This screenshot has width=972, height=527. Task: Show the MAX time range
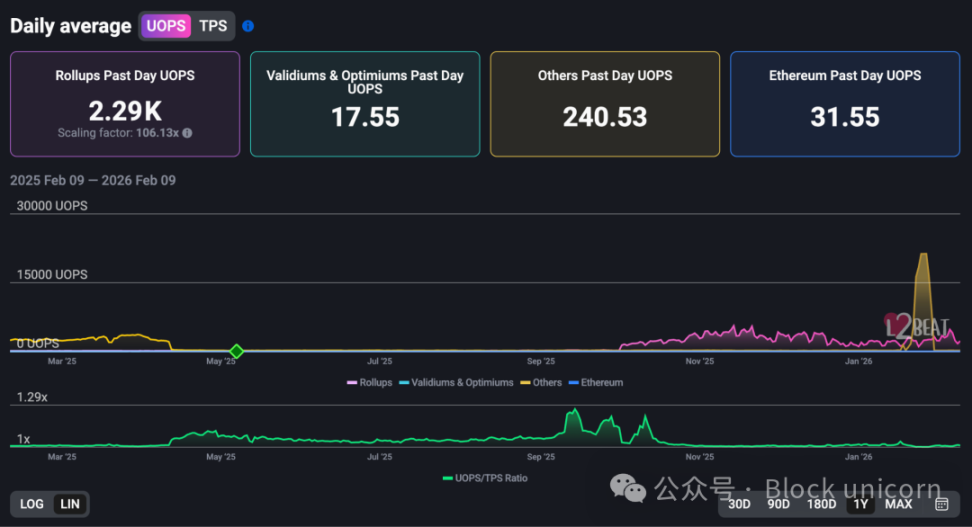coord(898,504)
